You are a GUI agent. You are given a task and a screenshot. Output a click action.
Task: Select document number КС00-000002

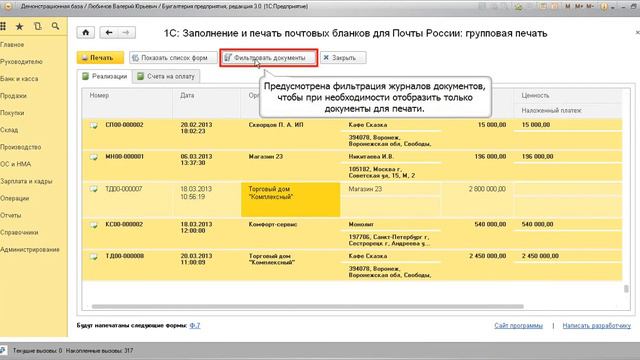coord(124,224)
